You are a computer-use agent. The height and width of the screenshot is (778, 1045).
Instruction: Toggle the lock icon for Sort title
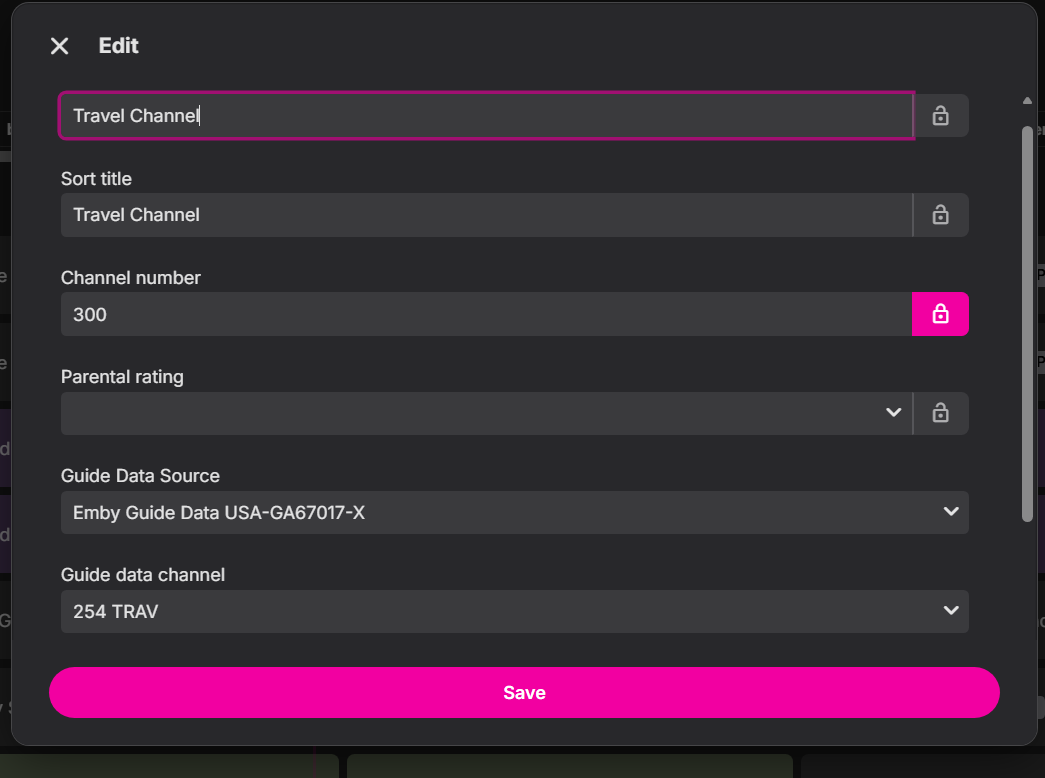(x=940, y=215)
